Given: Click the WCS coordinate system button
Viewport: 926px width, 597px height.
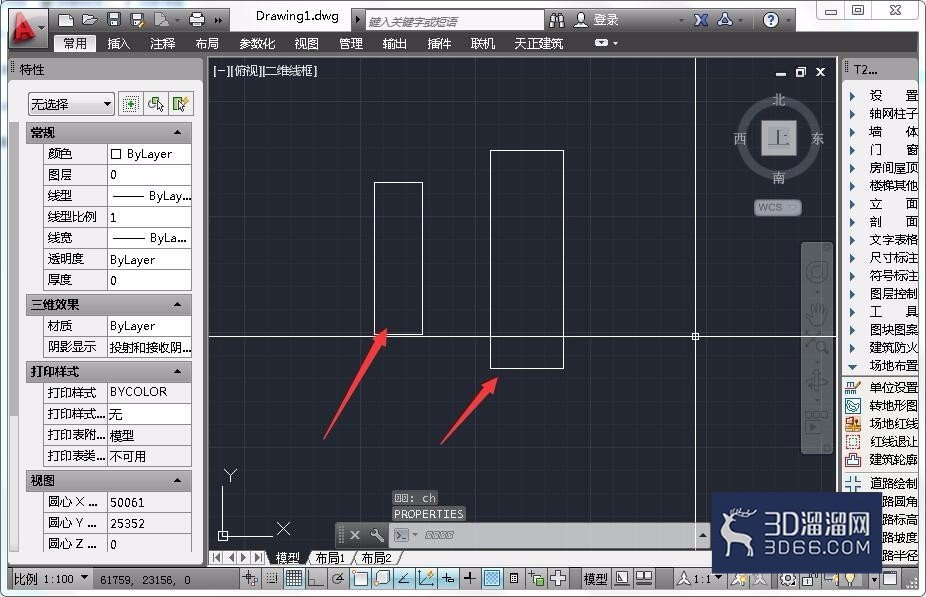Looking at the screenshot, I should point(777,207).
